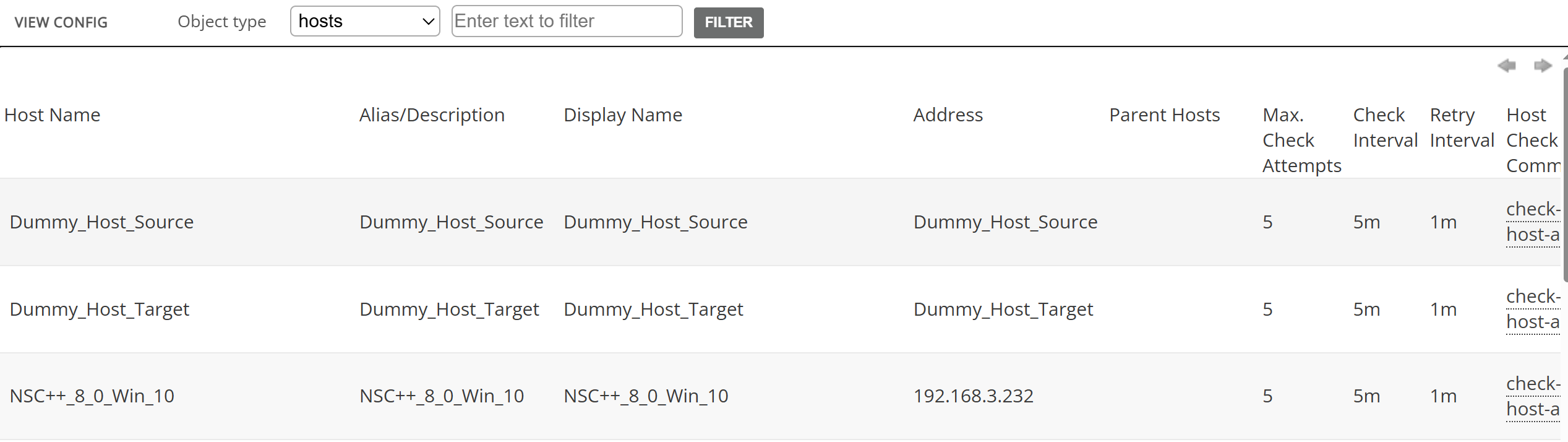
Task: Click the Check Interval column header
Action: [1385, 128]
